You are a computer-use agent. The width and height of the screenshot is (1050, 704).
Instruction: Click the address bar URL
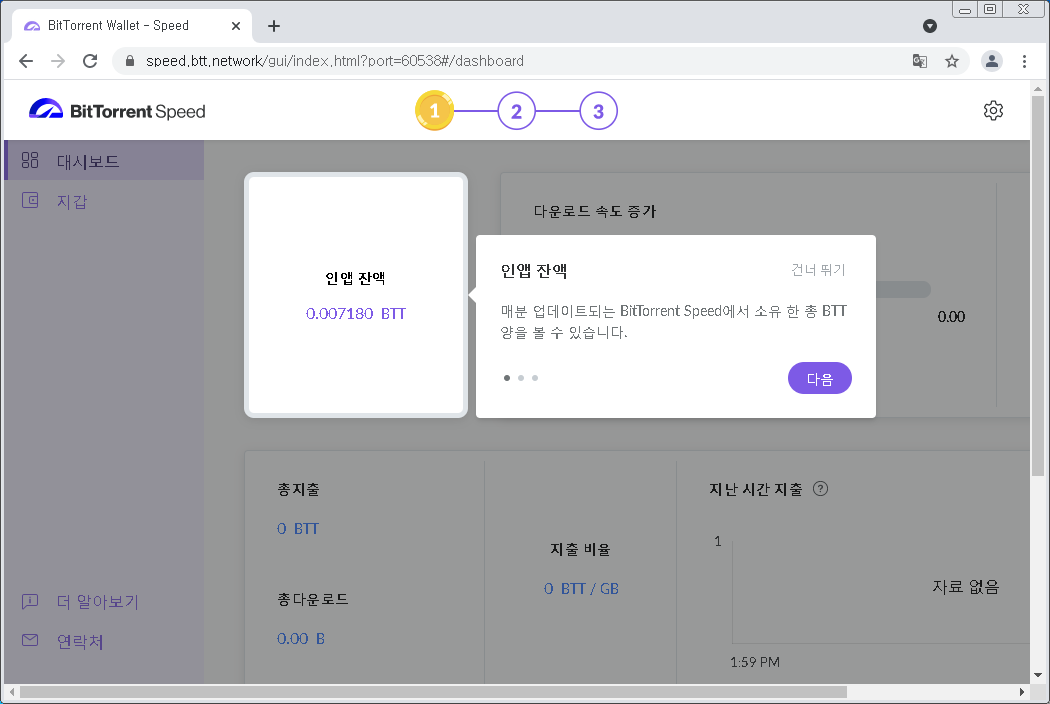(x=335, y=61)
